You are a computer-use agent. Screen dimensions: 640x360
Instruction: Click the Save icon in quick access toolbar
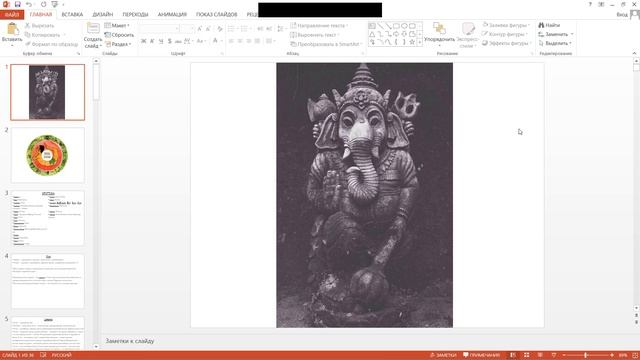point(18,4)
